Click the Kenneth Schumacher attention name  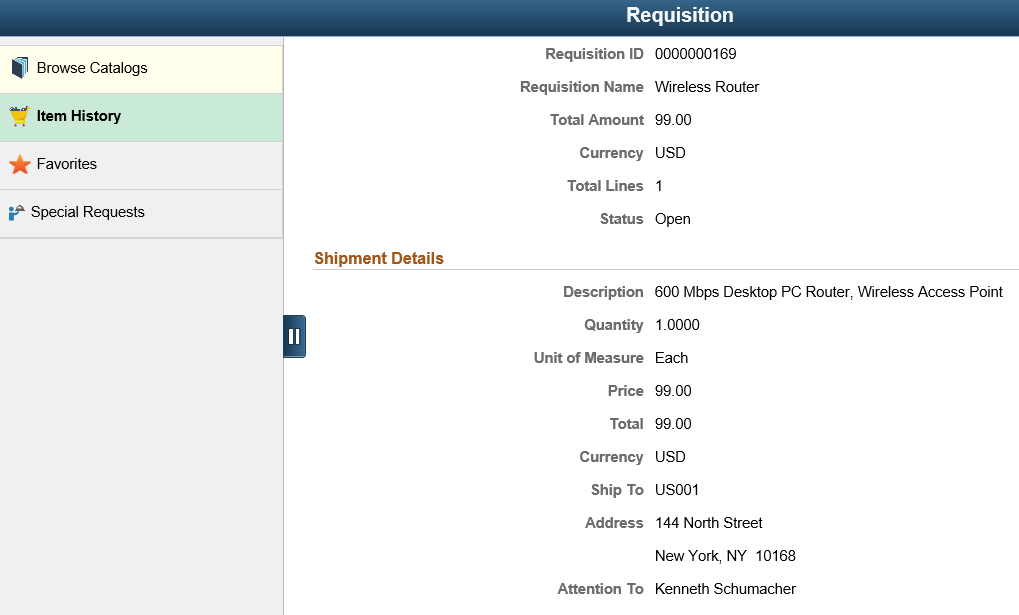tap(725, 589)
